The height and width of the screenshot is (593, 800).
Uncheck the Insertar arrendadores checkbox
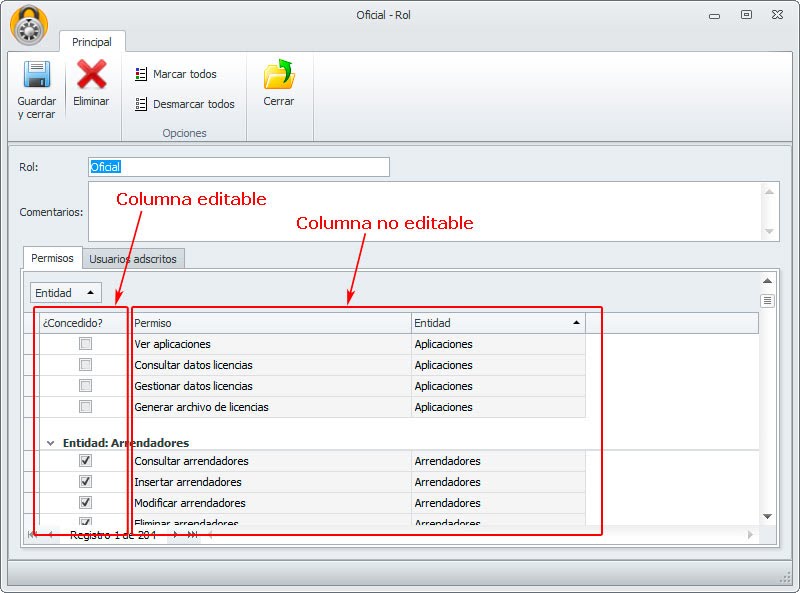click(x=86, y=482)
